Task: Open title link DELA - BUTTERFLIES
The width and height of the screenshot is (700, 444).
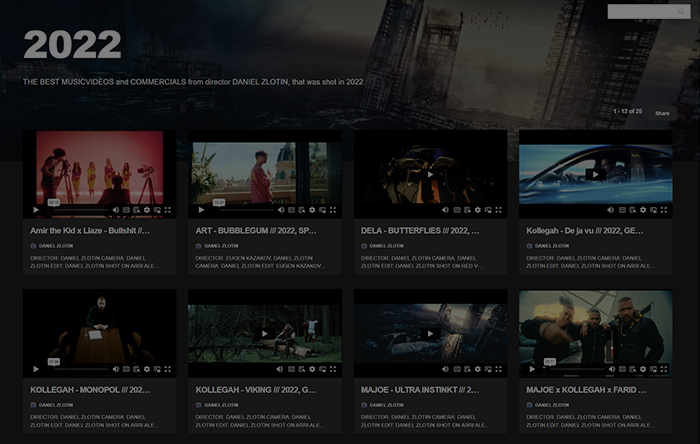Action: coord(420,231)
